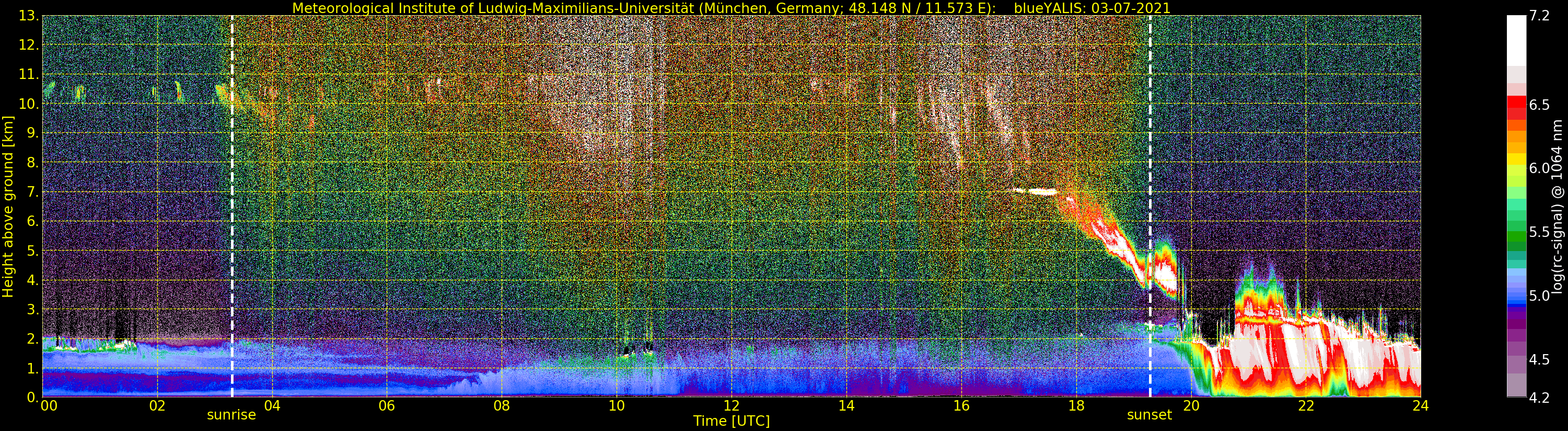The image size is (1568, 431).
Task: Click the colorbar tick value 6.0
Action: 1539,168
